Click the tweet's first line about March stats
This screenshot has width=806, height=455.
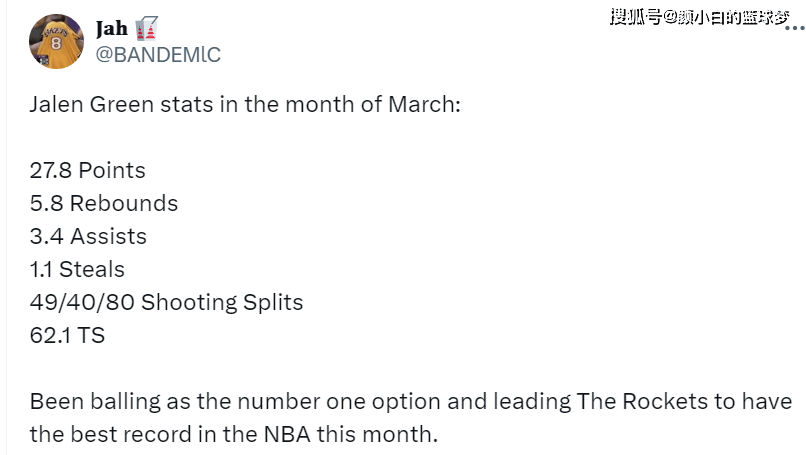coord(245,104)
